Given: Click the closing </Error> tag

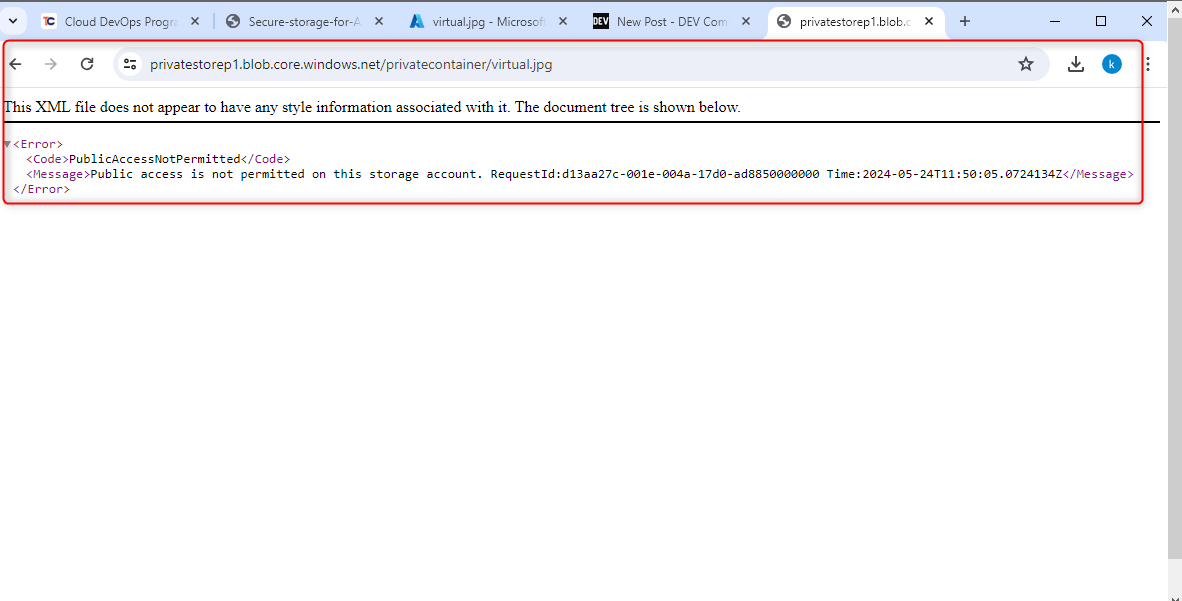Looking at the screenshot, I should click(x=41, y=189).
